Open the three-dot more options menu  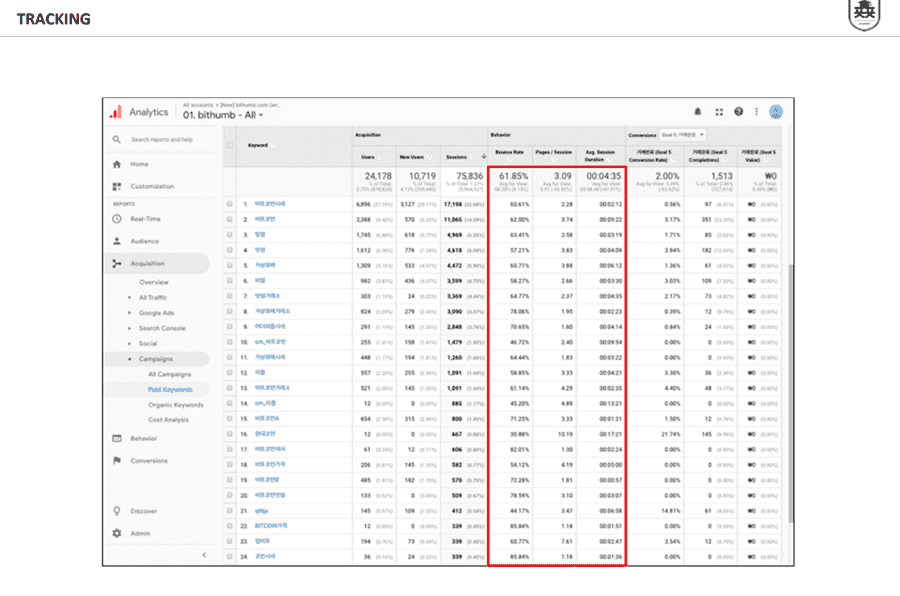coord(756,112)
